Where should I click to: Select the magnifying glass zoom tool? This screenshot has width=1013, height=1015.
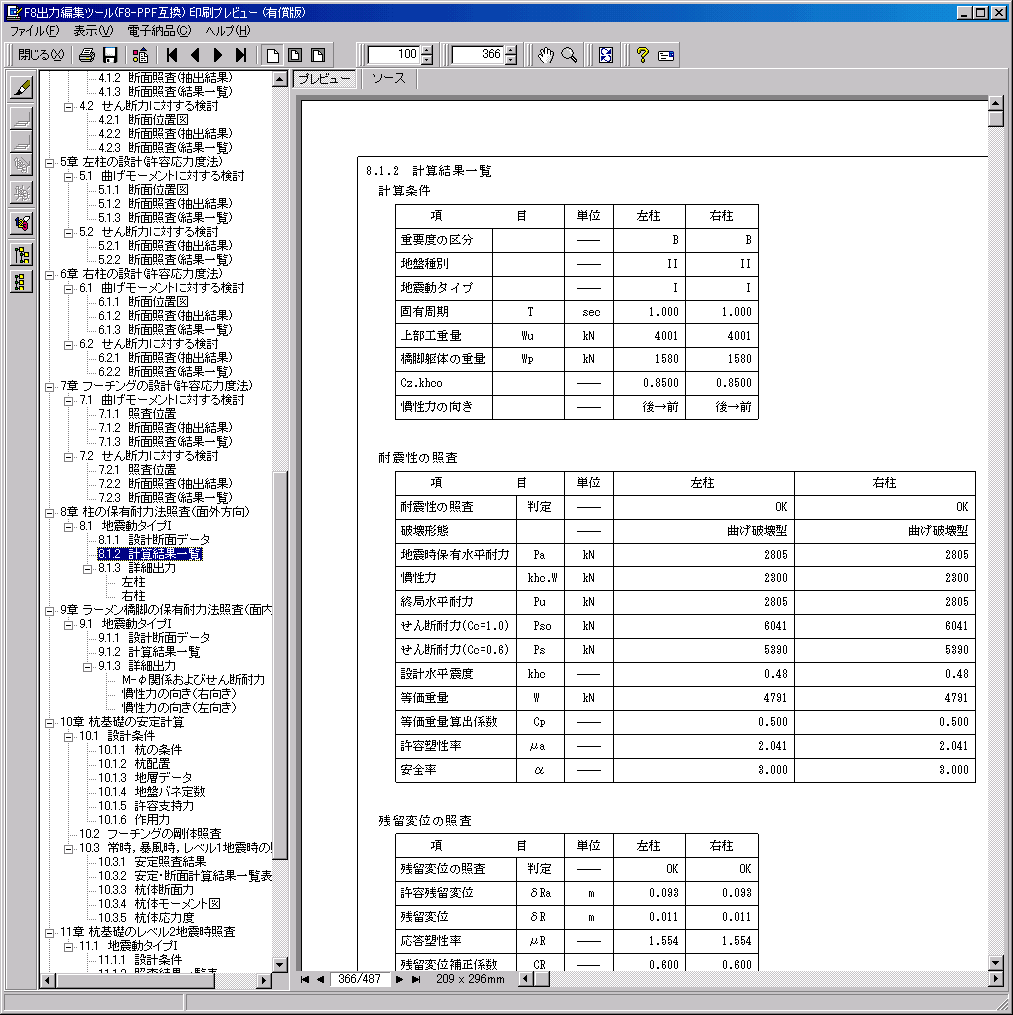[569, 55]
